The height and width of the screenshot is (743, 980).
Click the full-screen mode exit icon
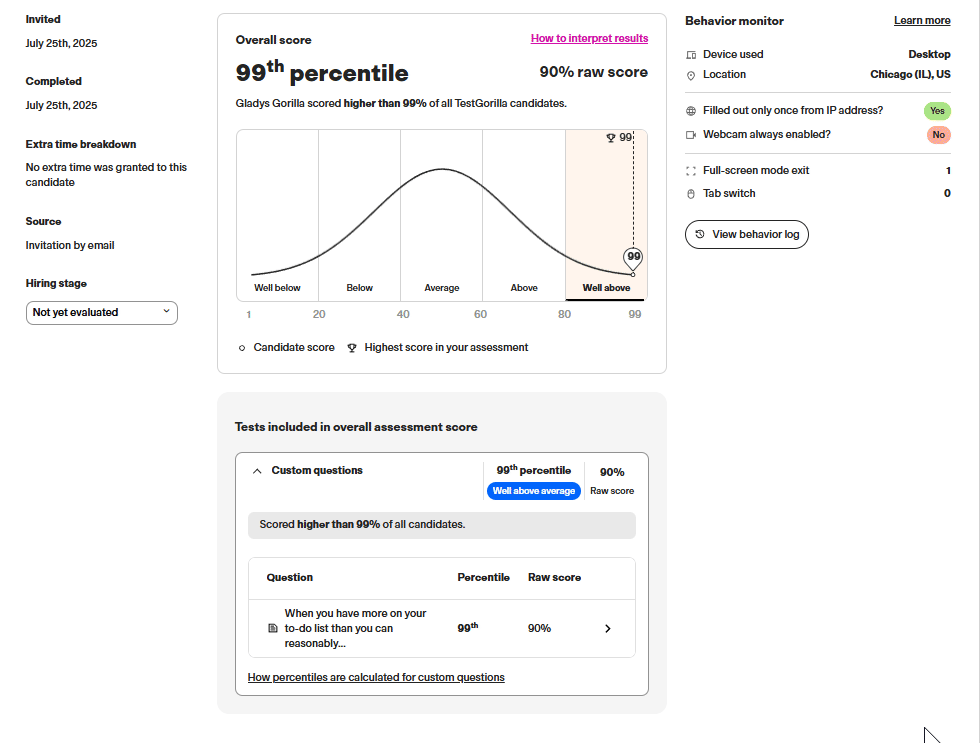(x=690, y=170)
